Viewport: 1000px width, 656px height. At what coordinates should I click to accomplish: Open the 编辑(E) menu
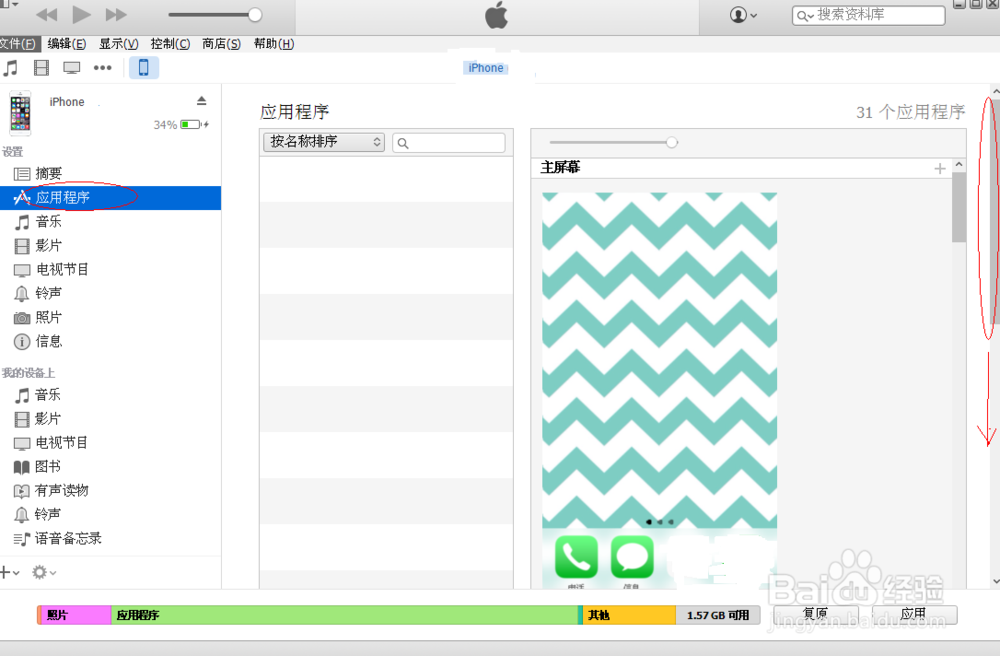[66, 43]
